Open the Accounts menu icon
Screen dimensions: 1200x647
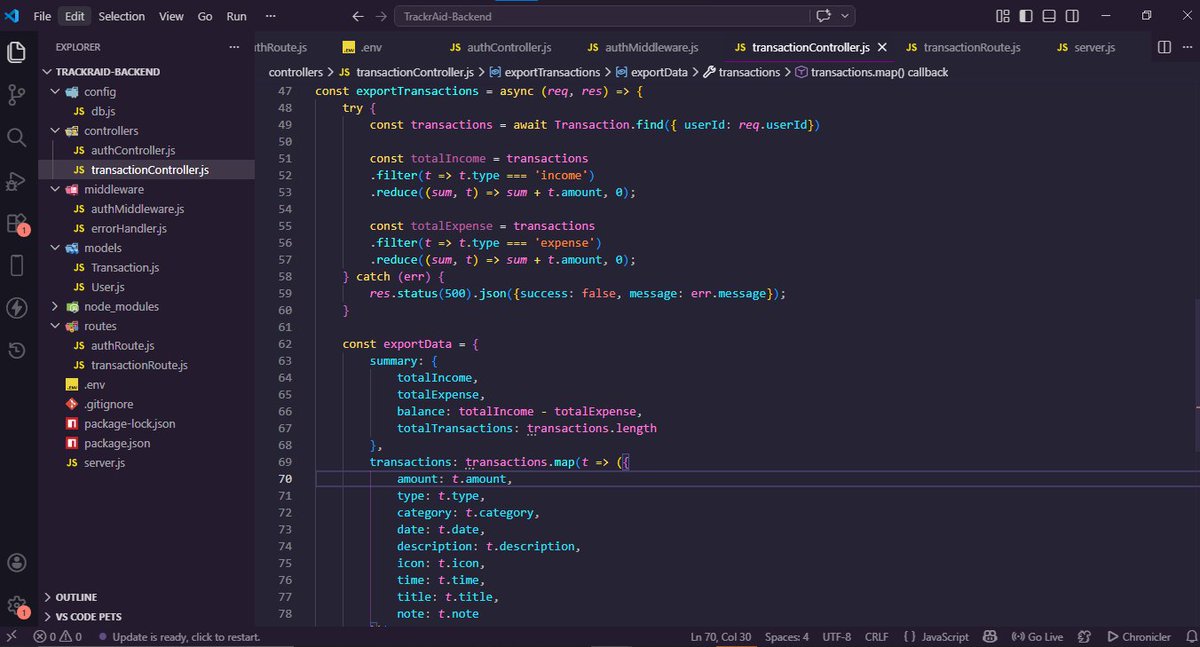[16, 563]
